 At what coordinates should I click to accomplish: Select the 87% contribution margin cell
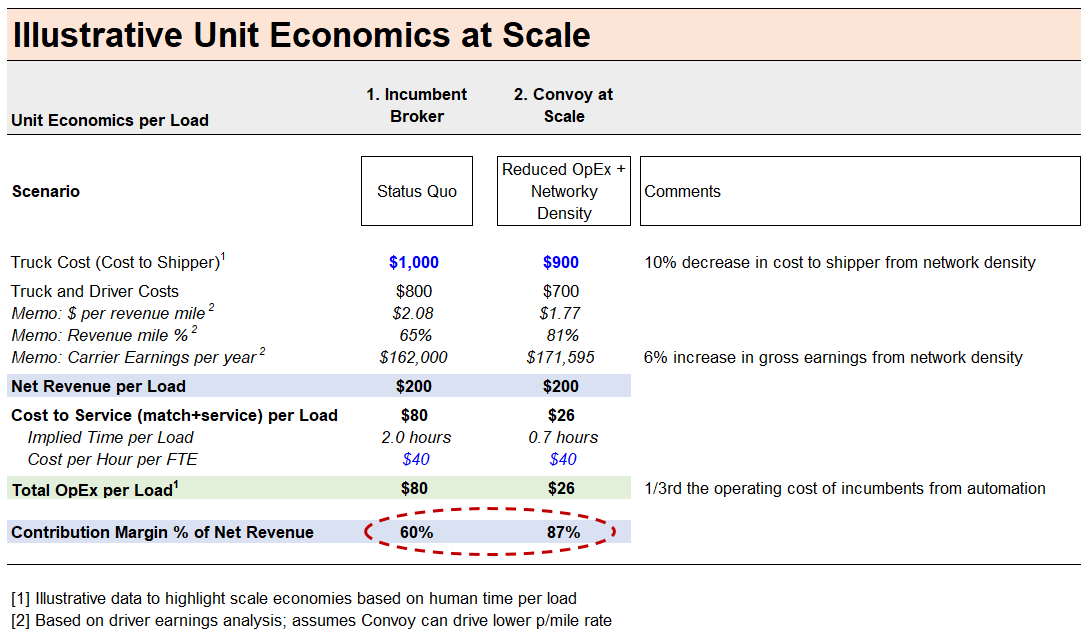[563, 533]
